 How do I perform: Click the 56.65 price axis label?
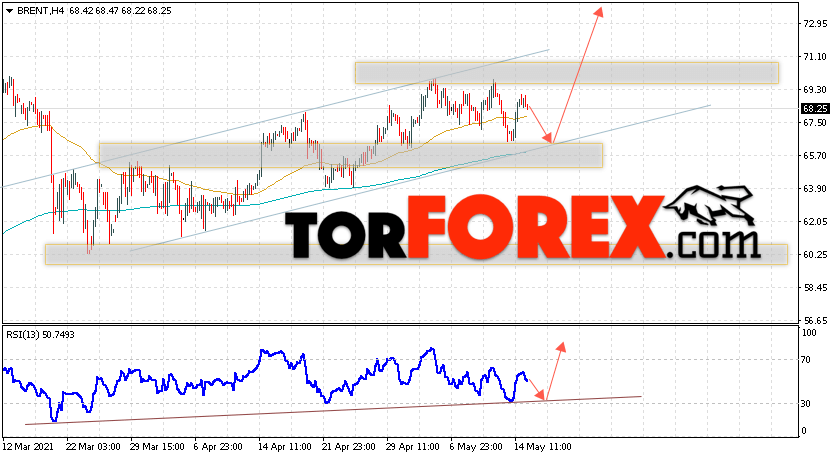[816, 321]
